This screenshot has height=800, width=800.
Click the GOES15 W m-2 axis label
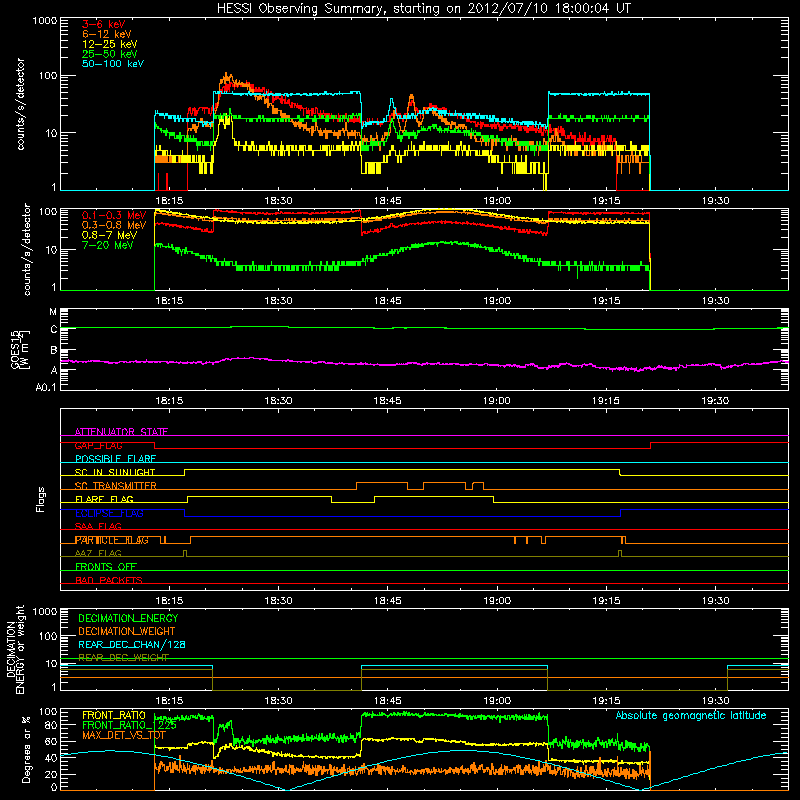[x=20, y=349]
